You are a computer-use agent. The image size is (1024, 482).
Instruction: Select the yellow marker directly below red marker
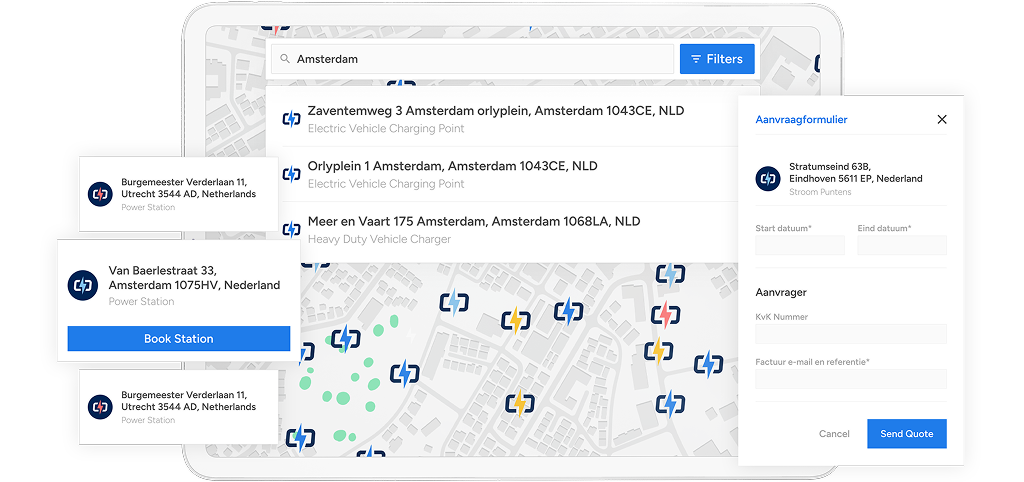[658, 351]
